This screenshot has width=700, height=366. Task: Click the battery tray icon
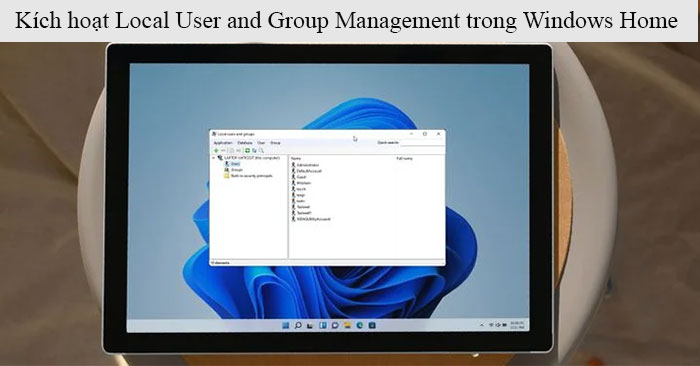[x=504, y=325]
